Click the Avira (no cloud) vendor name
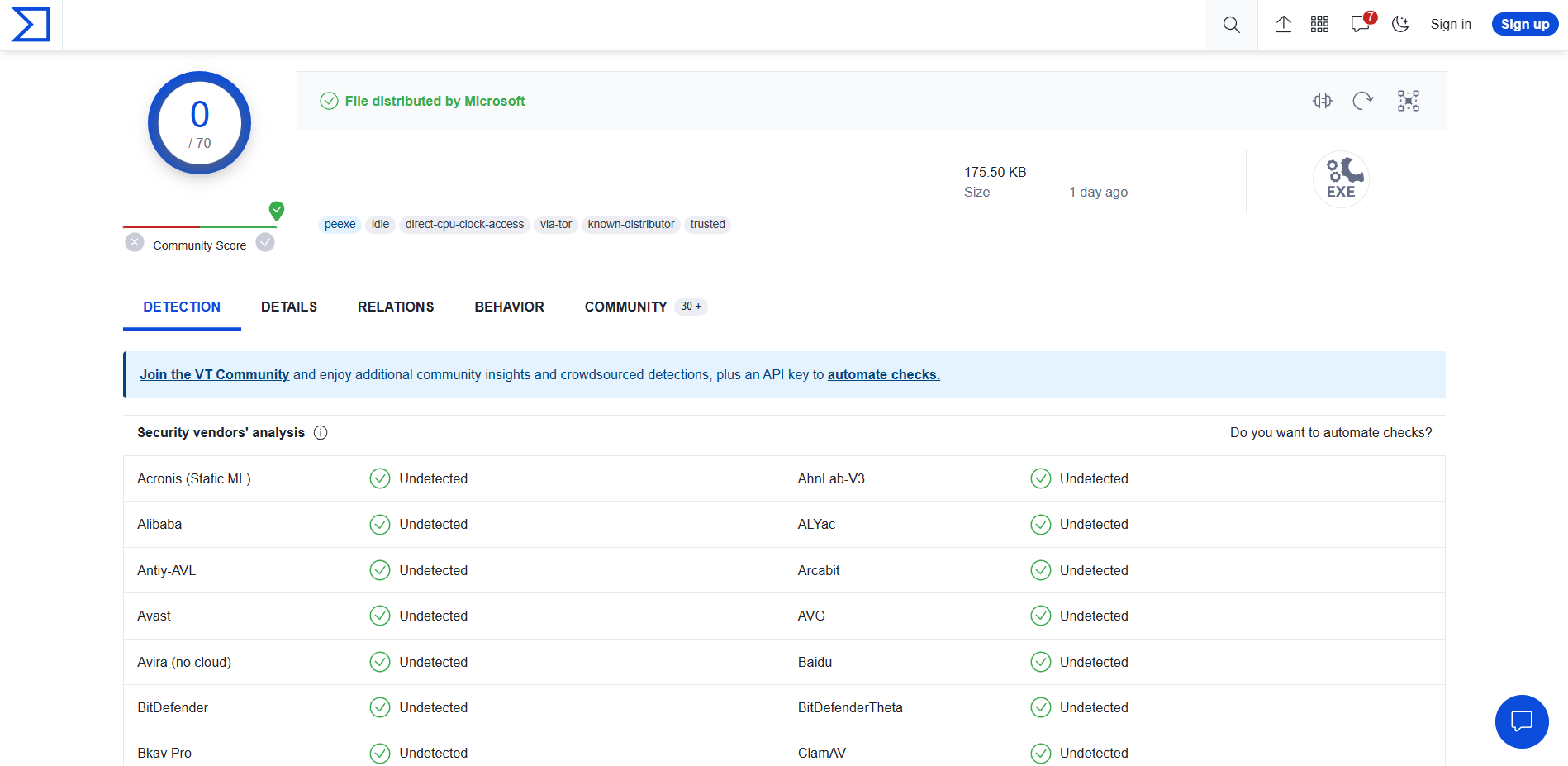The image size is (1568, 766). [x=184, y=662]
